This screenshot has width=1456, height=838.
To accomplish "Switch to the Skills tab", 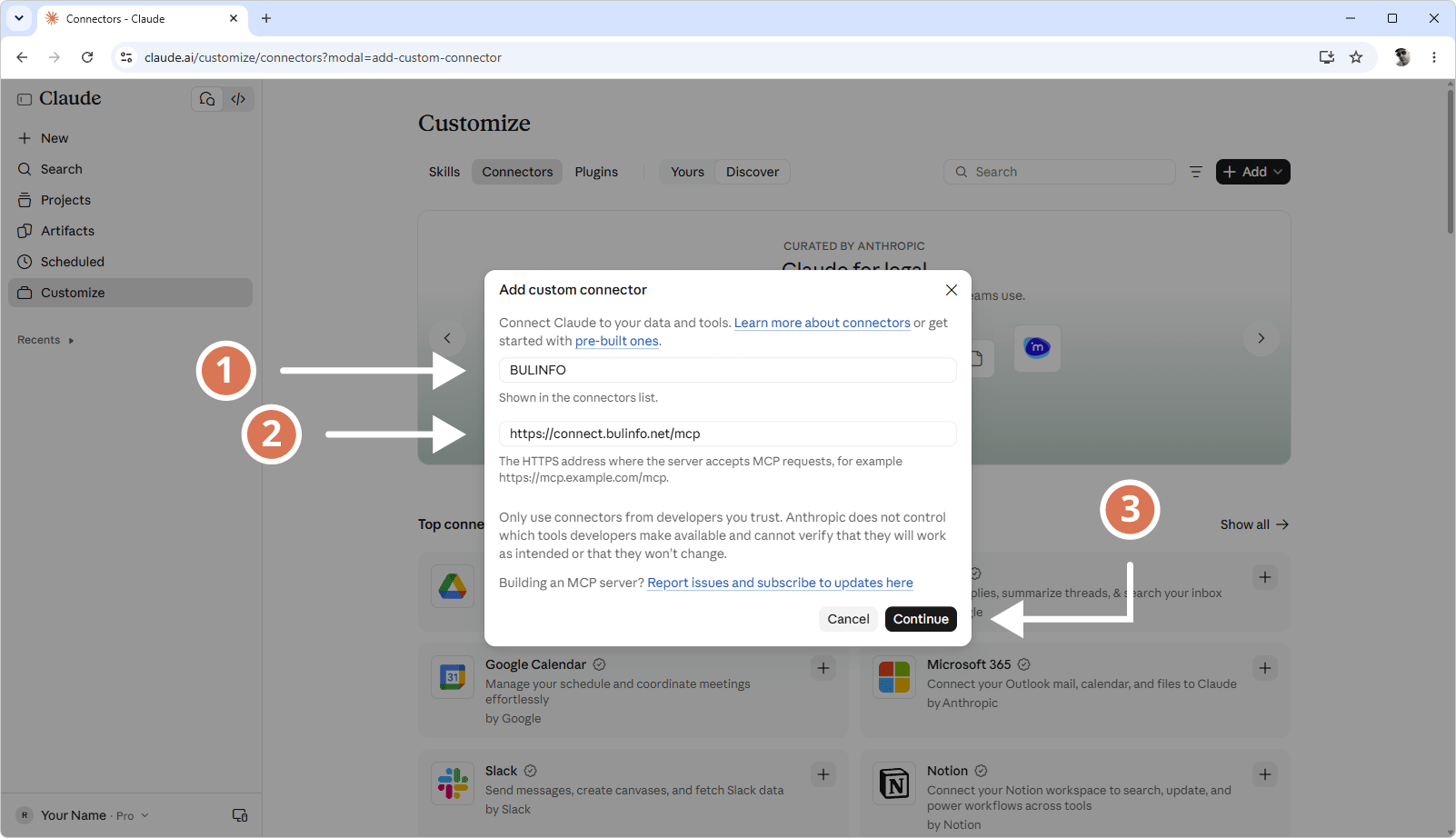I will [x=444, y=172].
